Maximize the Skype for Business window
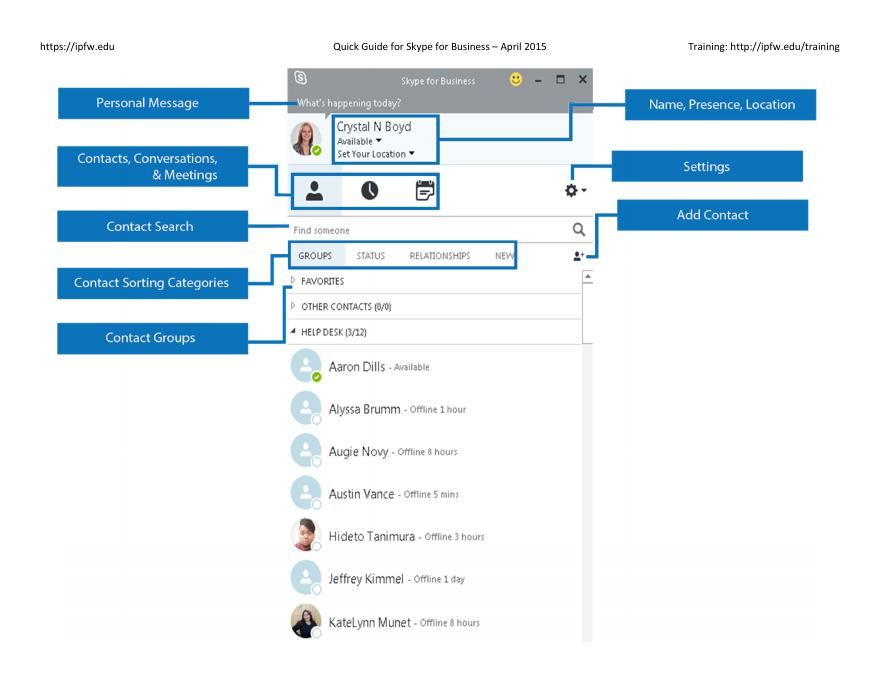 pyautogui.click(x=560, y=80)
